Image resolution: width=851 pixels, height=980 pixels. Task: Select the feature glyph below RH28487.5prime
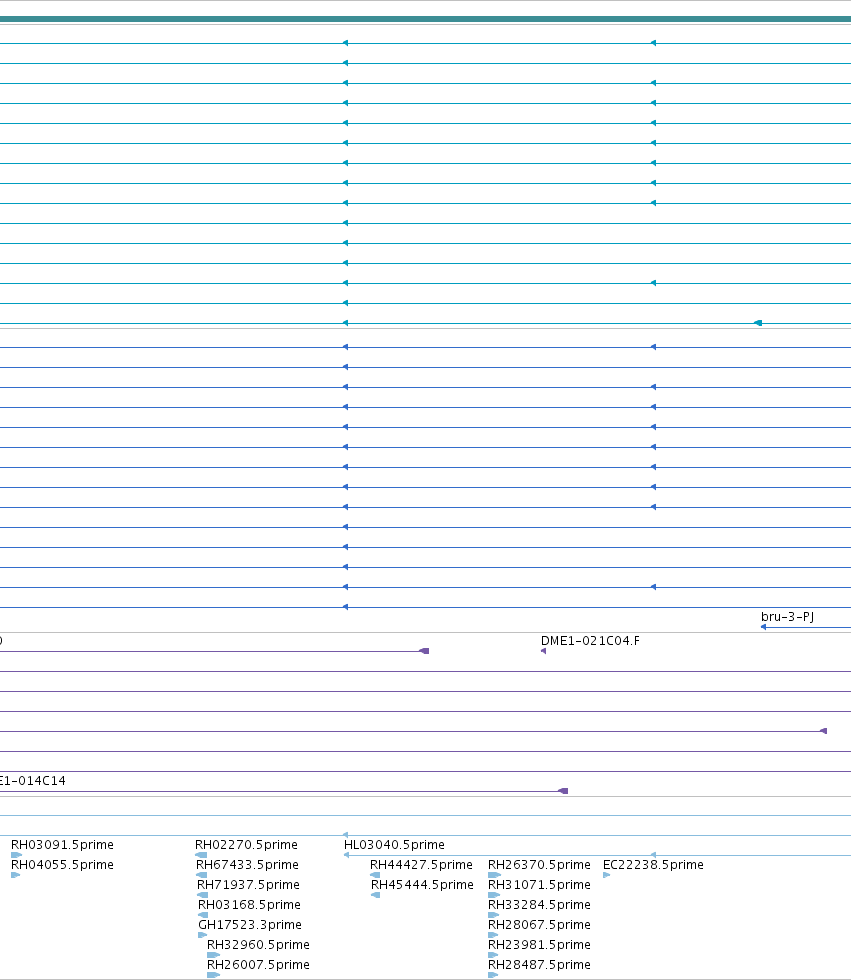point(493,975)
